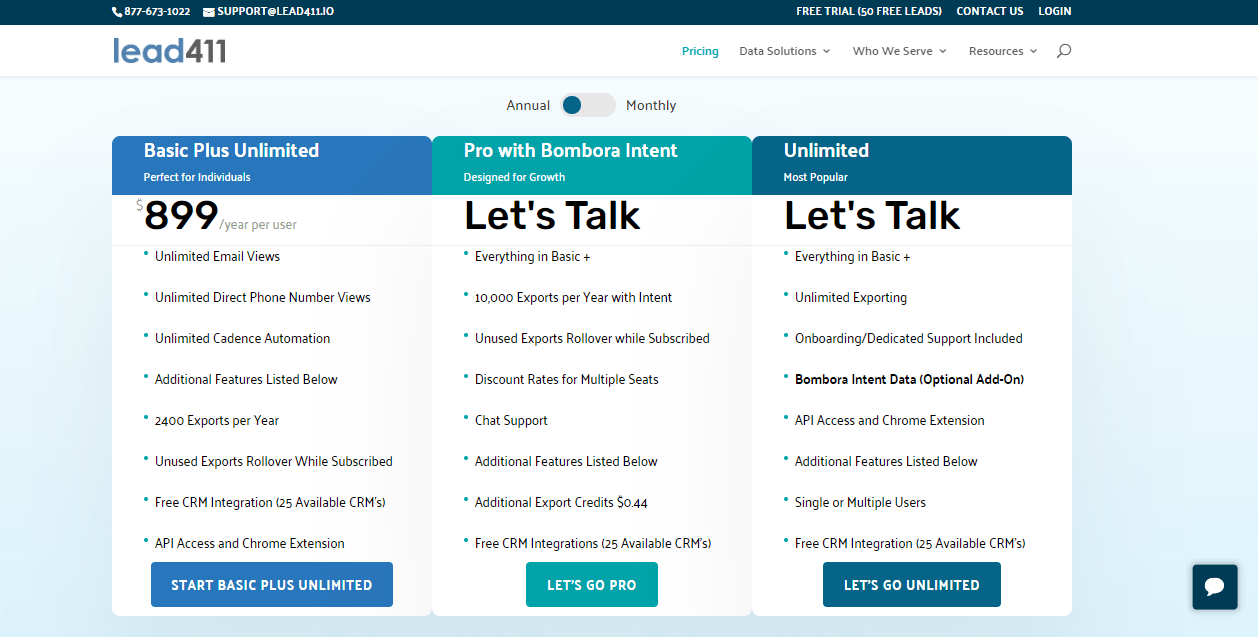Click the Login link
The image size is (1258, 637).
[x=1054, y=11]
